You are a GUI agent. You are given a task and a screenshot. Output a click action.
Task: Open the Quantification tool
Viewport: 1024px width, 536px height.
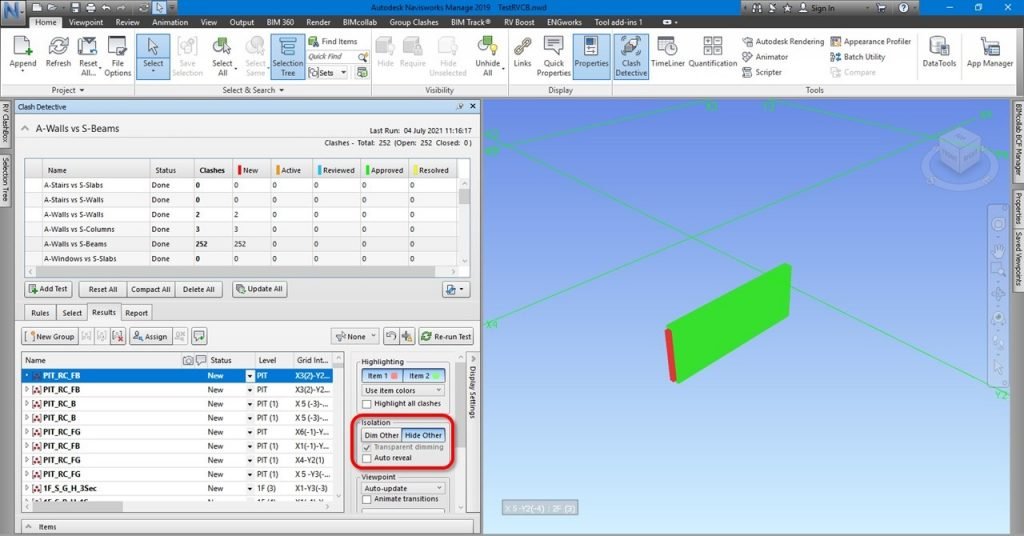[x=712, y=52]
